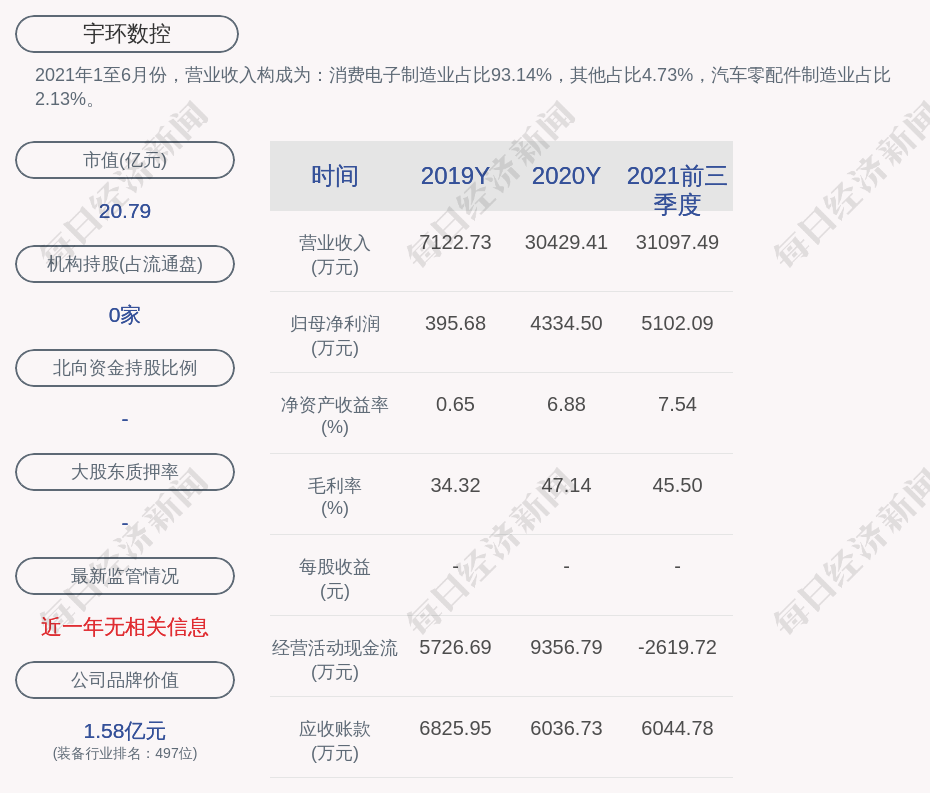Select ROE value 7.54
The image size is (930, 793).
677,405
